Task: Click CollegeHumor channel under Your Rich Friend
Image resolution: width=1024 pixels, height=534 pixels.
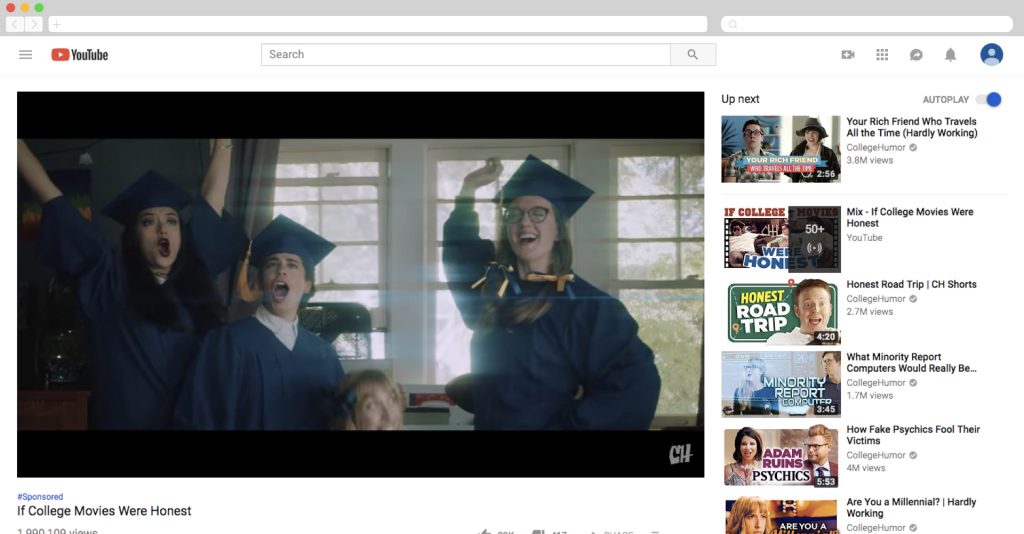Action: (876, 148)
